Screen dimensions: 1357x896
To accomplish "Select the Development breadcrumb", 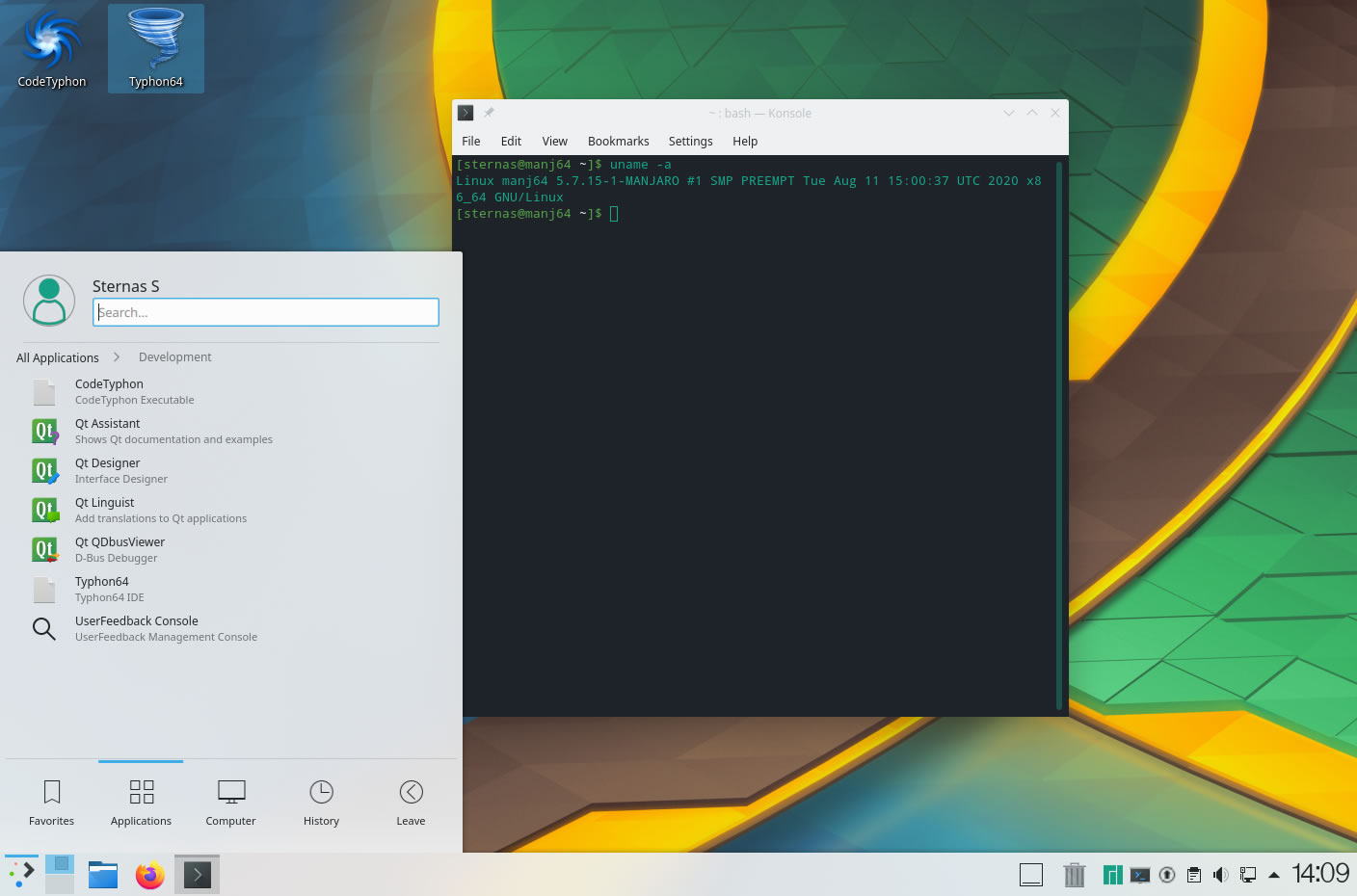I will coord(174,356).
